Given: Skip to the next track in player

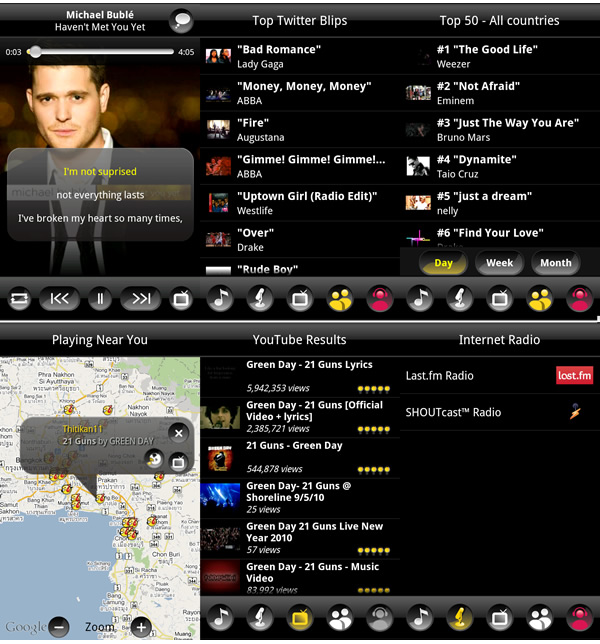Looking at the screenshot, I should click(140, 299).
